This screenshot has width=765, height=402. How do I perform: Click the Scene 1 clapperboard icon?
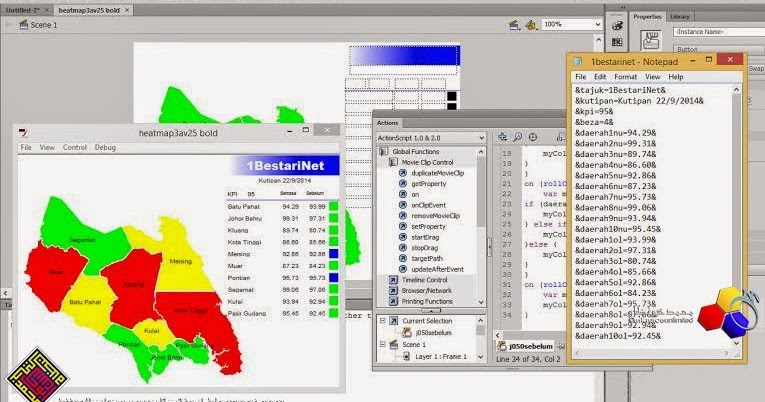point(23,24)
